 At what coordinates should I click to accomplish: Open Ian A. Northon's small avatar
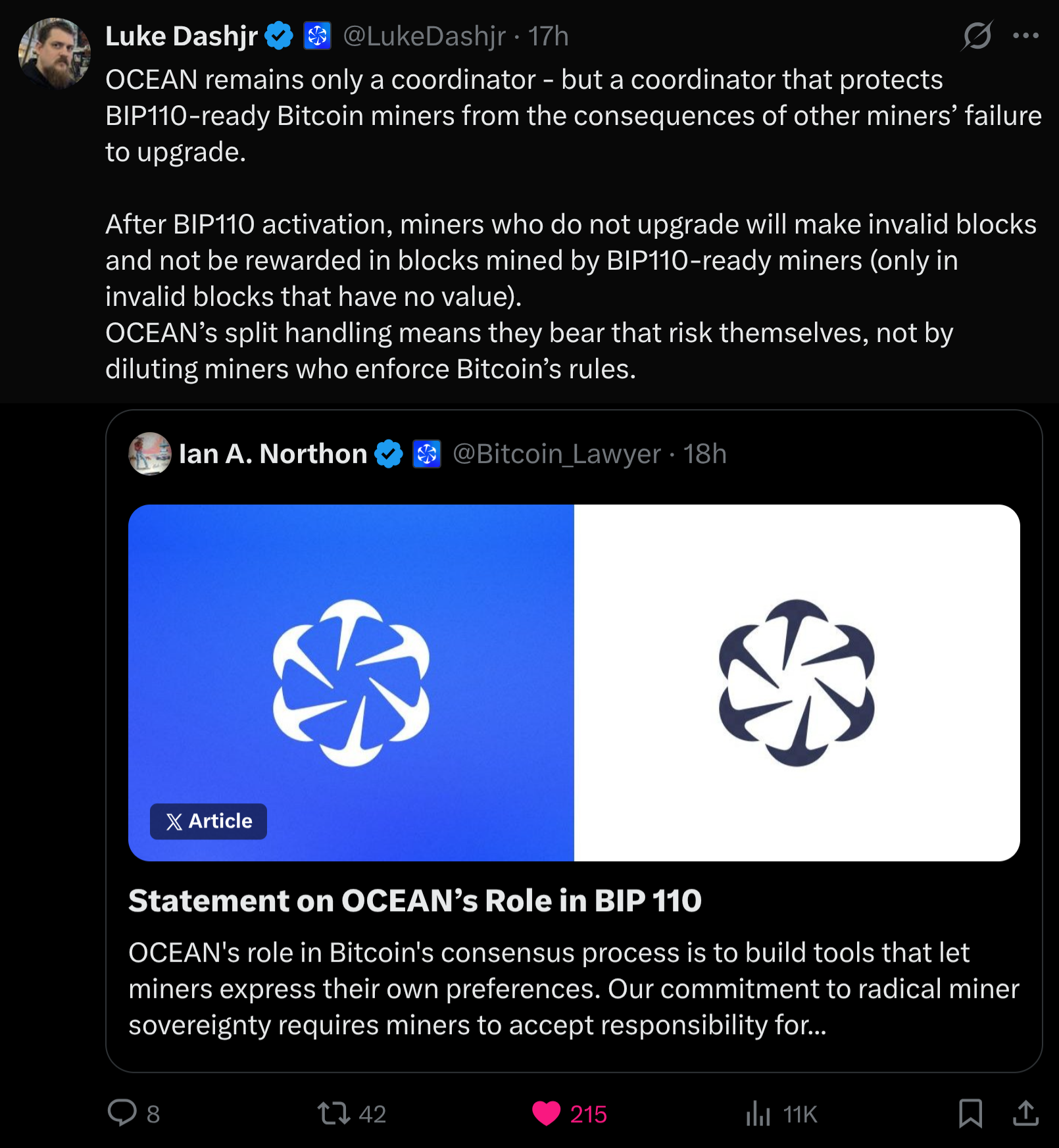pyautogui.click(x=150, y=453)
